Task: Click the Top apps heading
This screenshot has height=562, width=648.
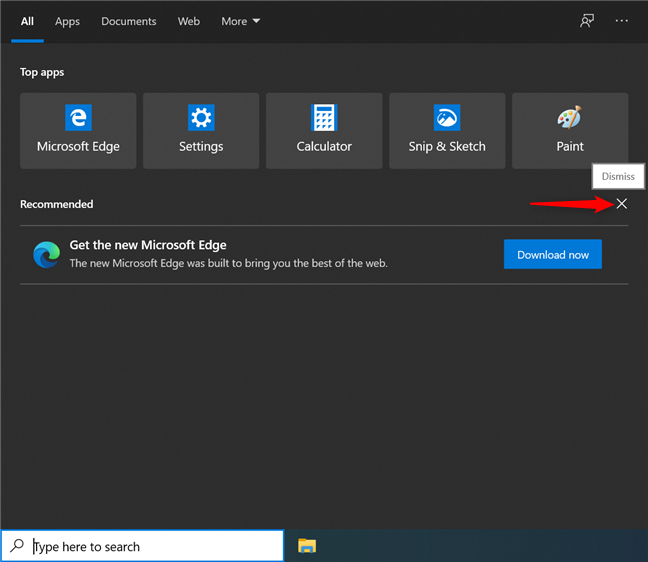Action: coord(42,72)
